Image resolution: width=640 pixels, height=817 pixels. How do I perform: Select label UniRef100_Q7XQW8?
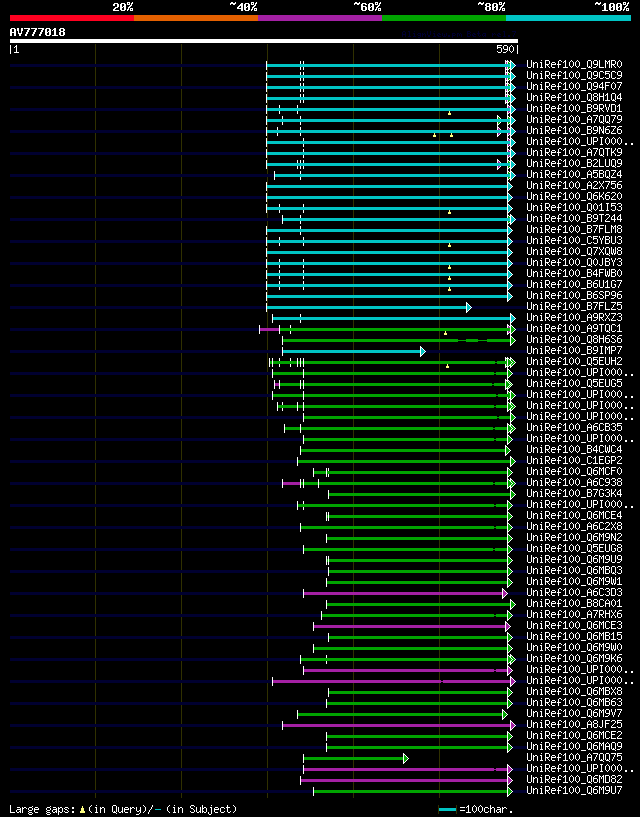pos(574,252)
